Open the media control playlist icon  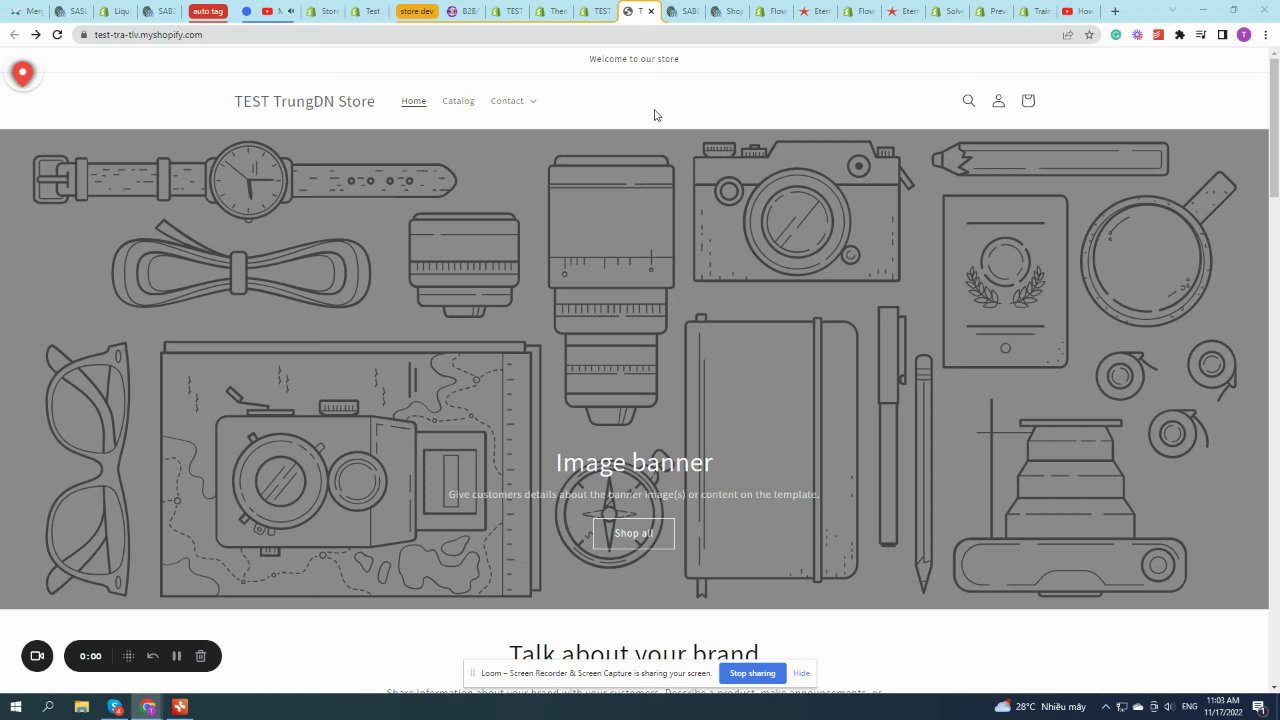click(1201, 34)
